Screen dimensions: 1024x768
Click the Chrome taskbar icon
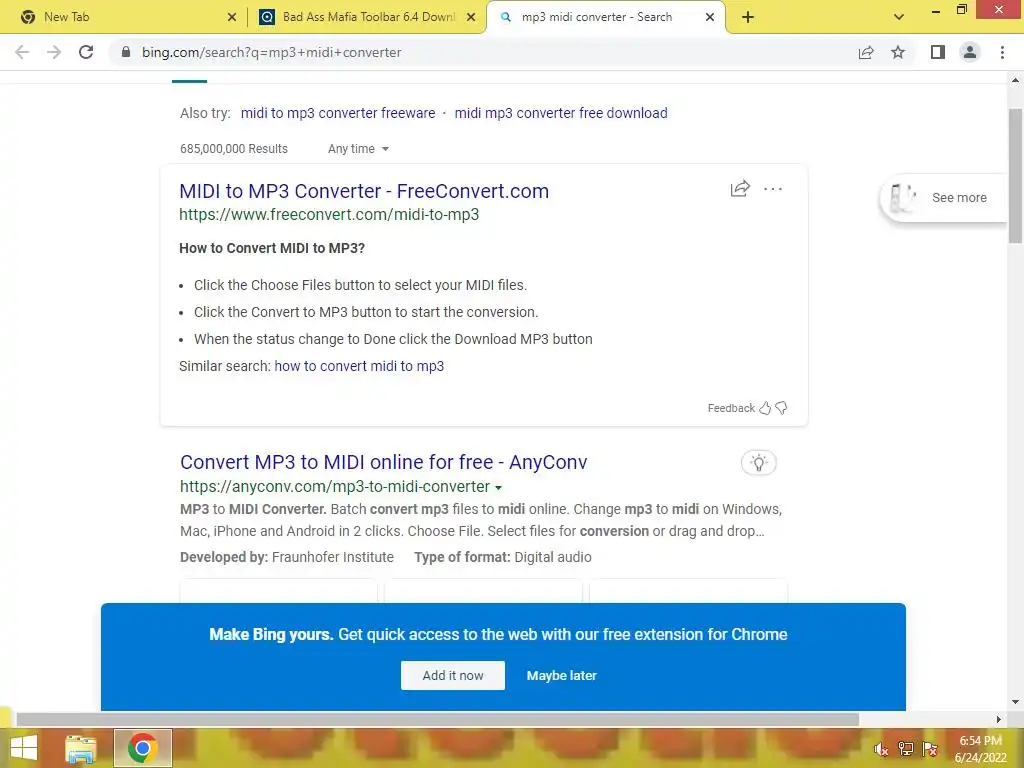coord(143,748)
